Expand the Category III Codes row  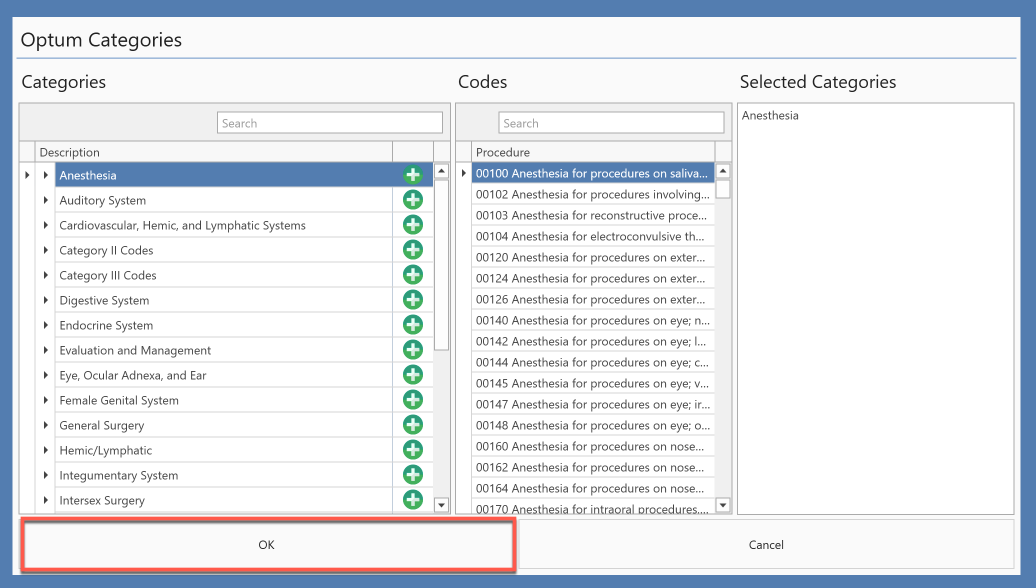click(46, 275)
